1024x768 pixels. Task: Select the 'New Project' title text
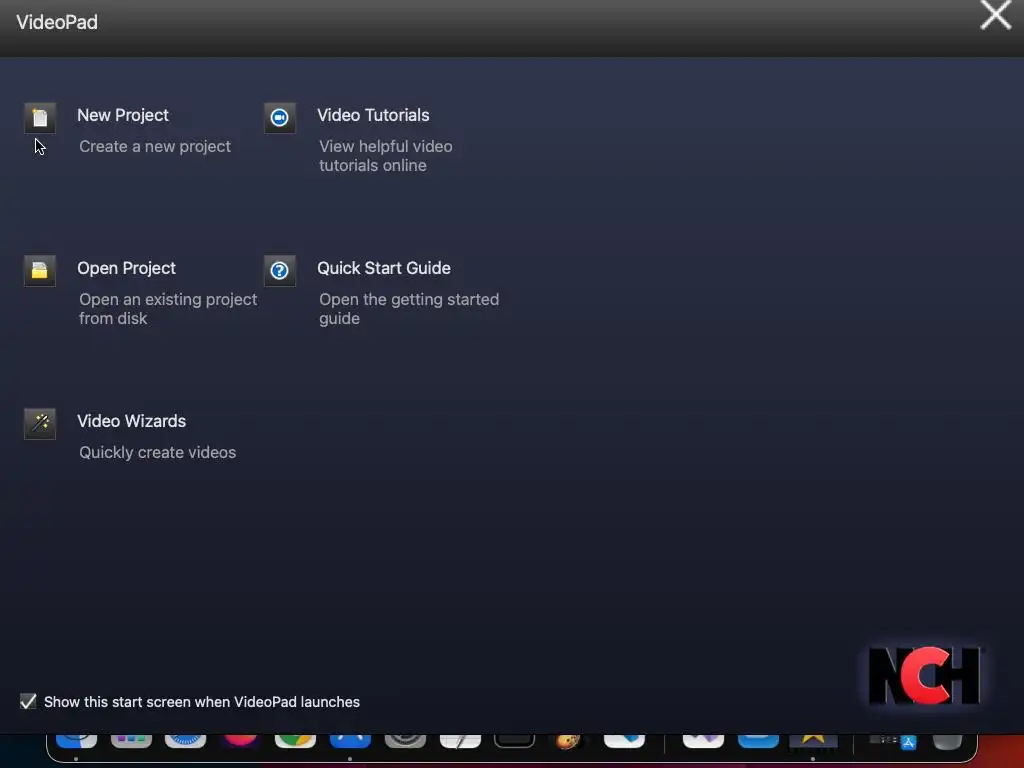(123, 115)
